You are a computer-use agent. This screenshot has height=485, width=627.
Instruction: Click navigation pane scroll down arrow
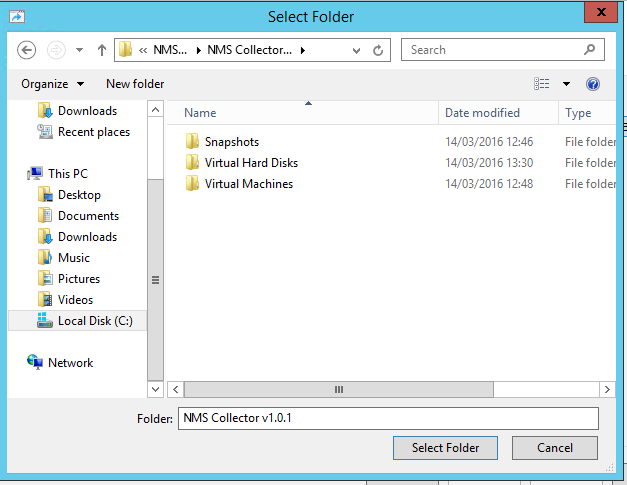click(x=156, y=389)
